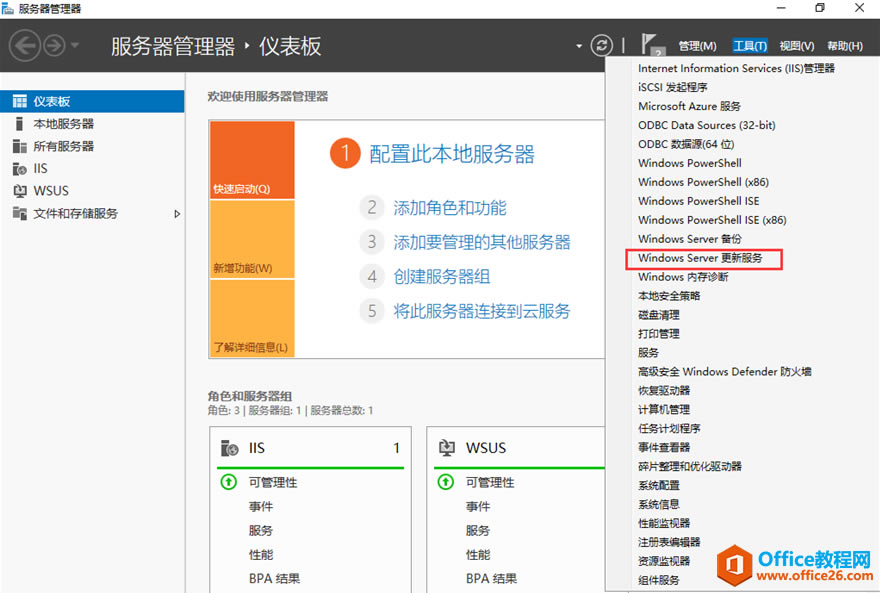Screen dimensions: 880x593
Task: Click server manager title bar app icon
Action: (x=7, y=8)
